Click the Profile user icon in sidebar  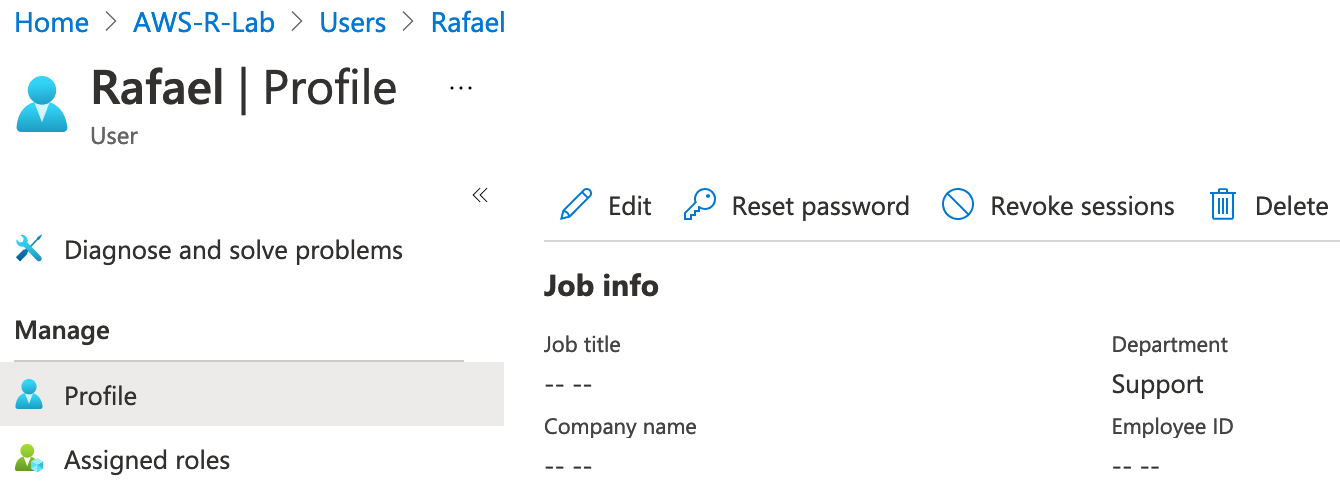(x=29, y=395)
